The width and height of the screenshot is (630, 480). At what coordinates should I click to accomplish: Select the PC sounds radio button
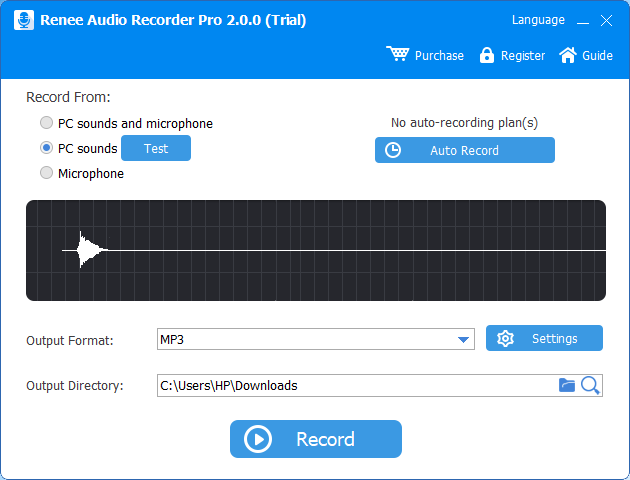47,148
